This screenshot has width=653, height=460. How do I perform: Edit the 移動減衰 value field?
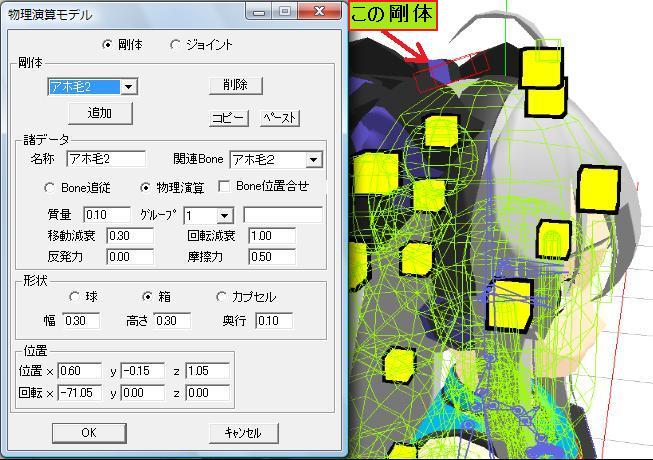click(x=130, y=236)
